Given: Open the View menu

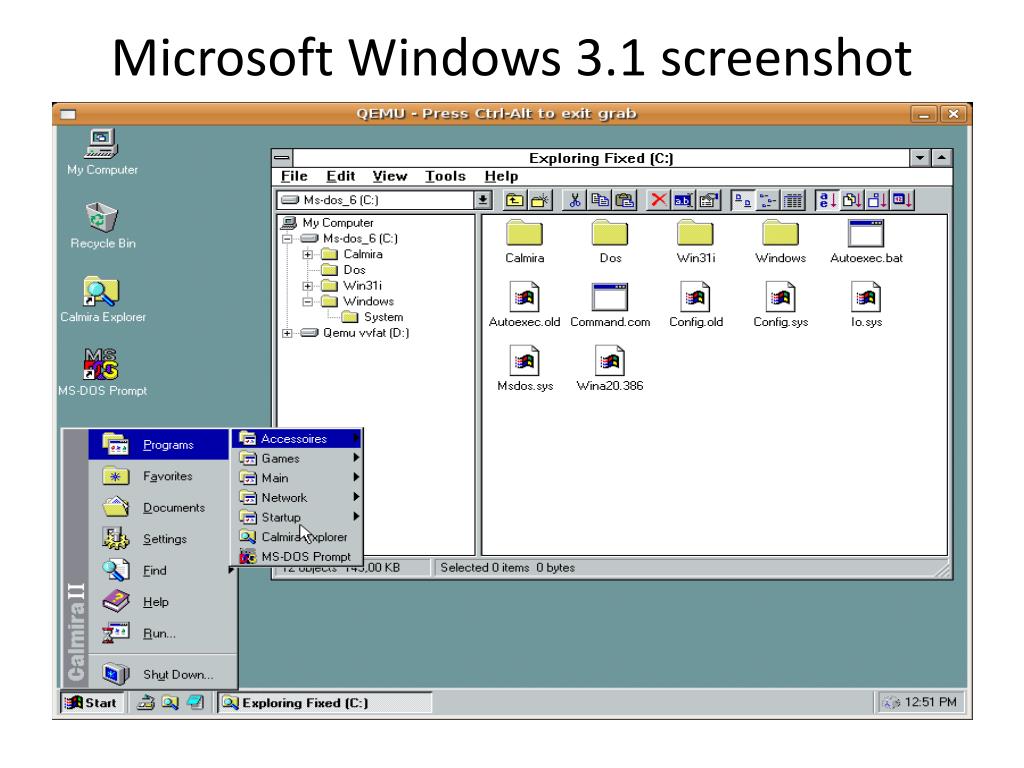Looking at the screenshot, I should tap(389, 176).
